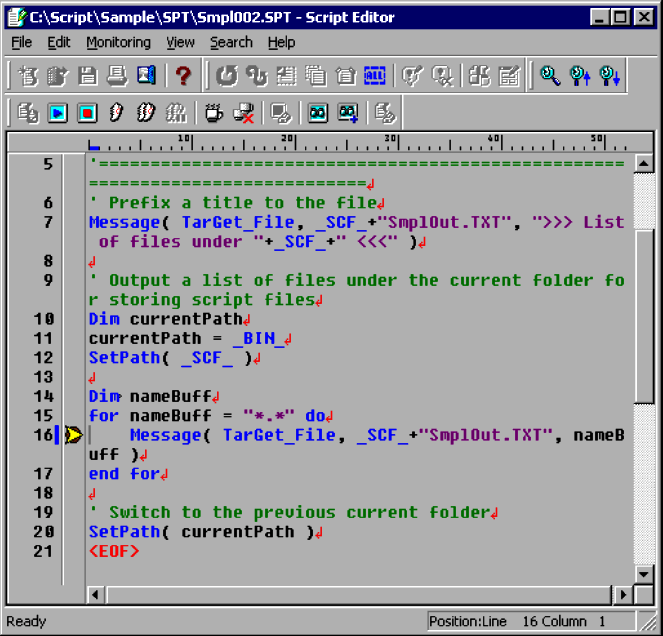Click Find previous icon with up arrow
663x636 pixels.
tap(580, 76)
